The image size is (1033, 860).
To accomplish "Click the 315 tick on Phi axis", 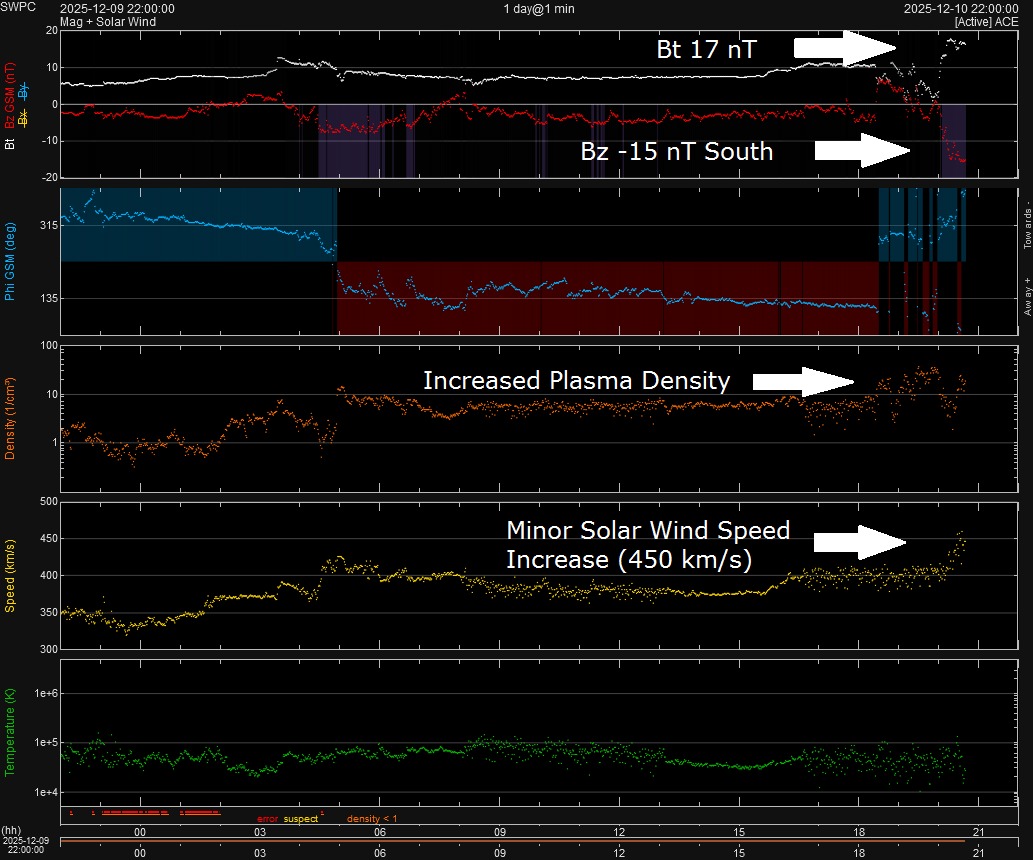I will (x=49, y=225).
